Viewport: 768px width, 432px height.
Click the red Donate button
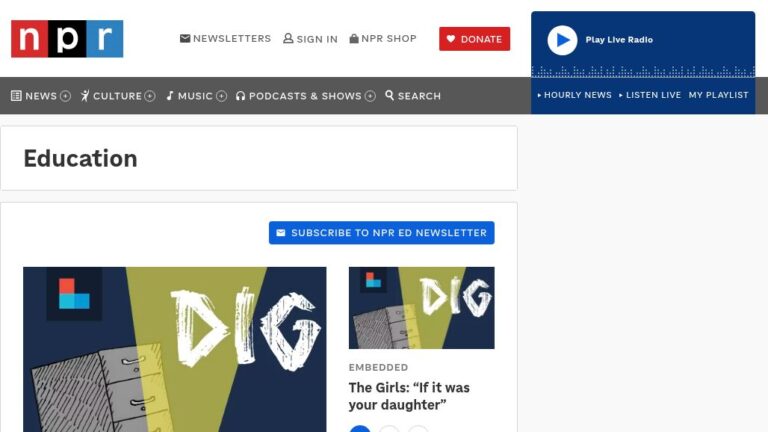[474, 39]
